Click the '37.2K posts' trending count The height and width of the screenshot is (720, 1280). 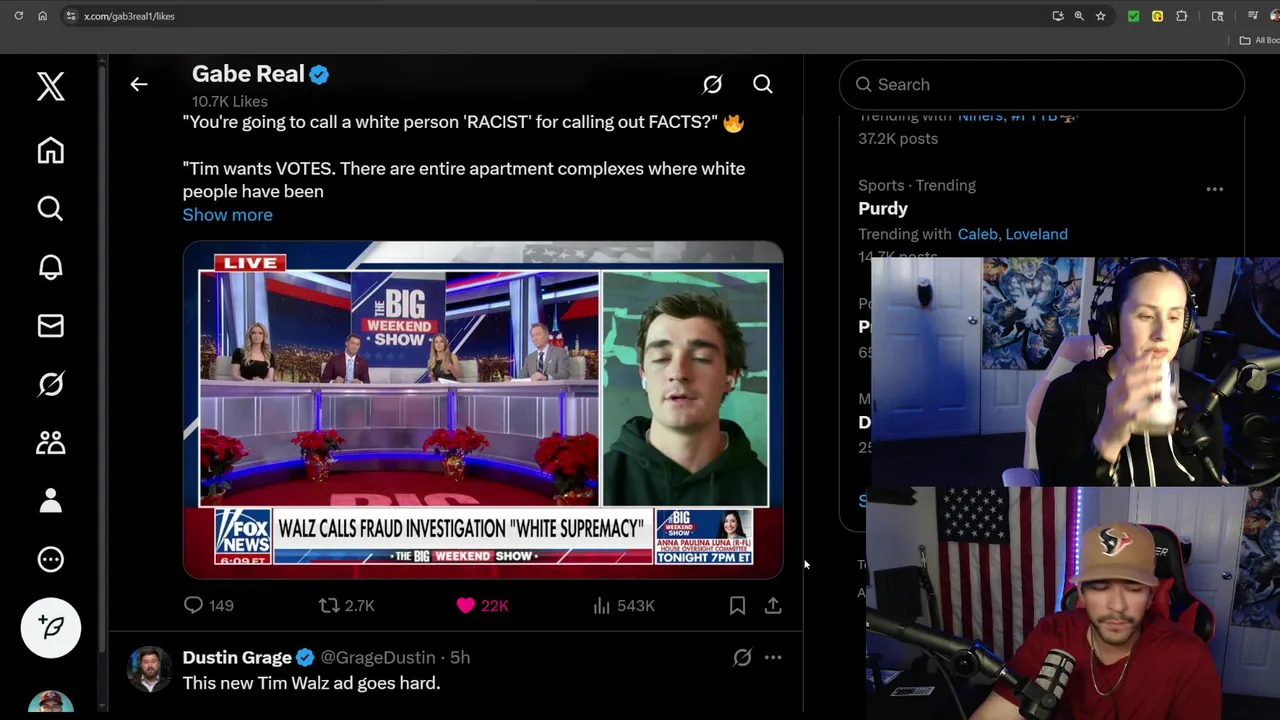coord(898,138)
